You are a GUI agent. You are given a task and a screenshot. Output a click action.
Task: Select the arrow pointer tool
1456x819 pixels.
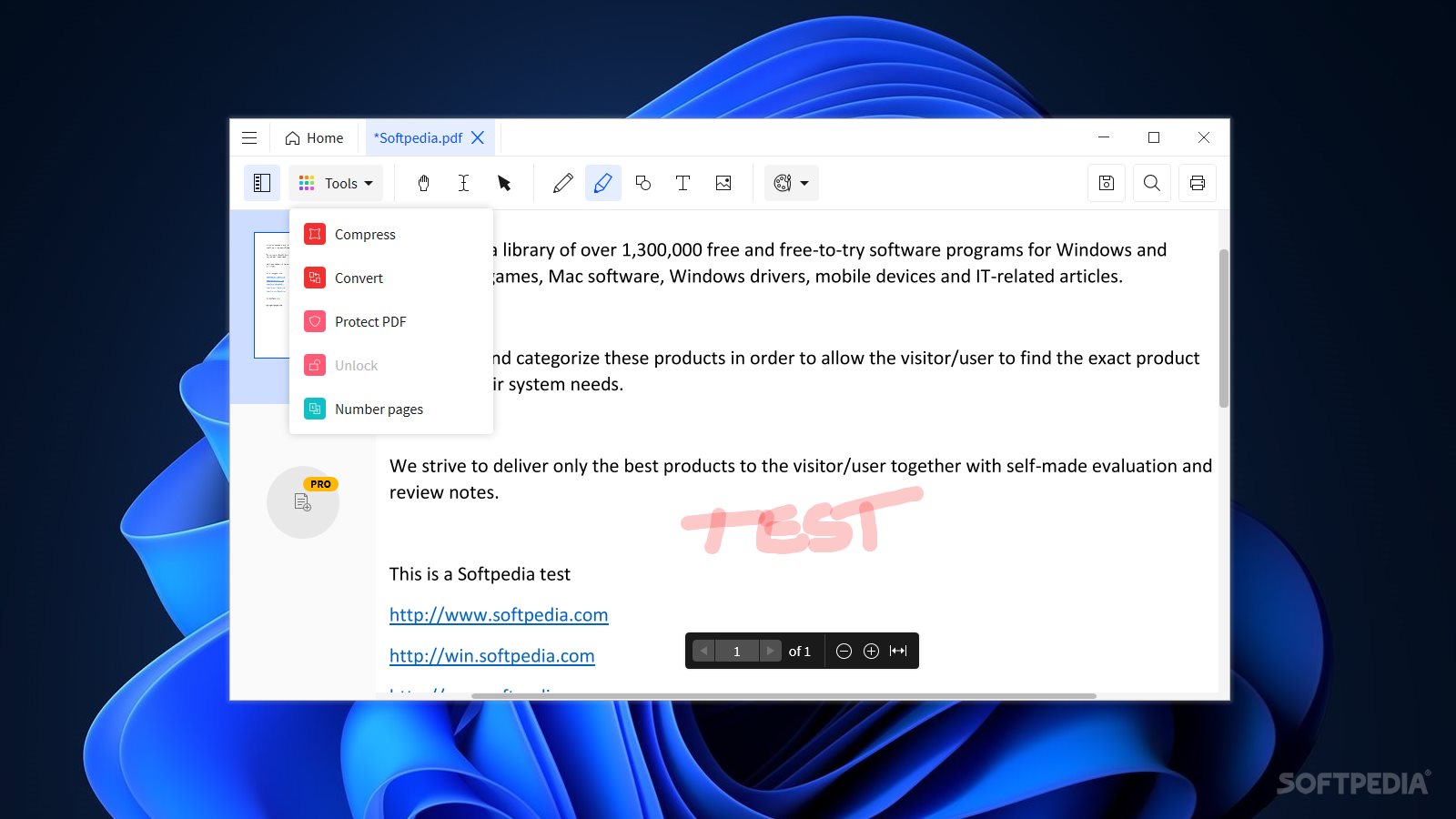(504, 183)
